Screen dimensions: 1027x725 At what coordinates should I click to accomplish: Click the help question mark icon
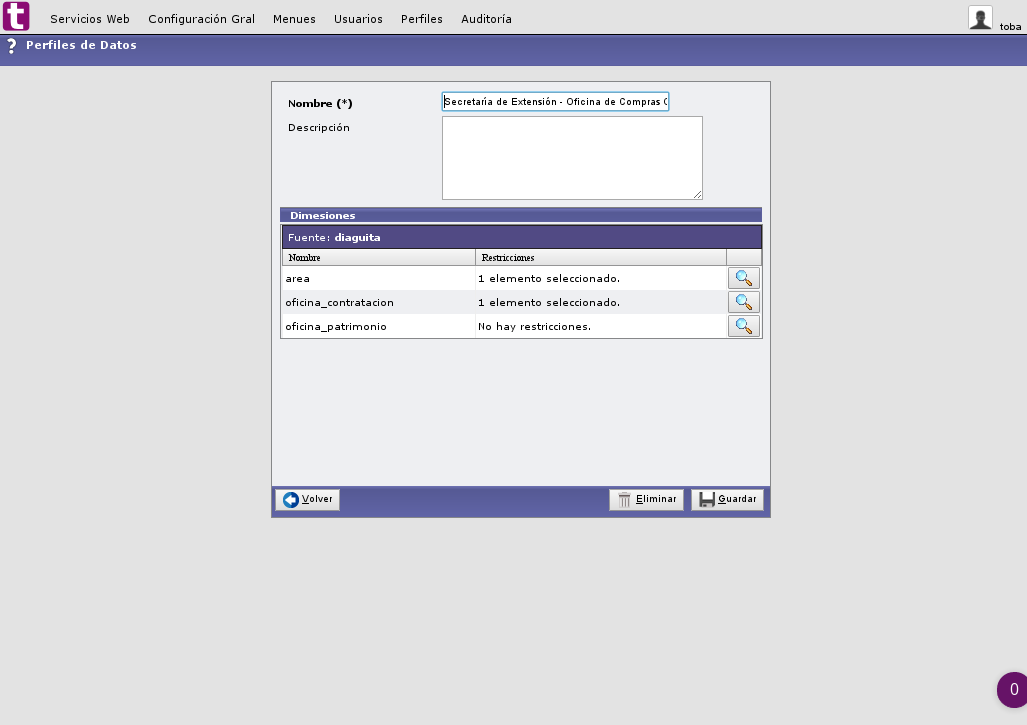11,45
